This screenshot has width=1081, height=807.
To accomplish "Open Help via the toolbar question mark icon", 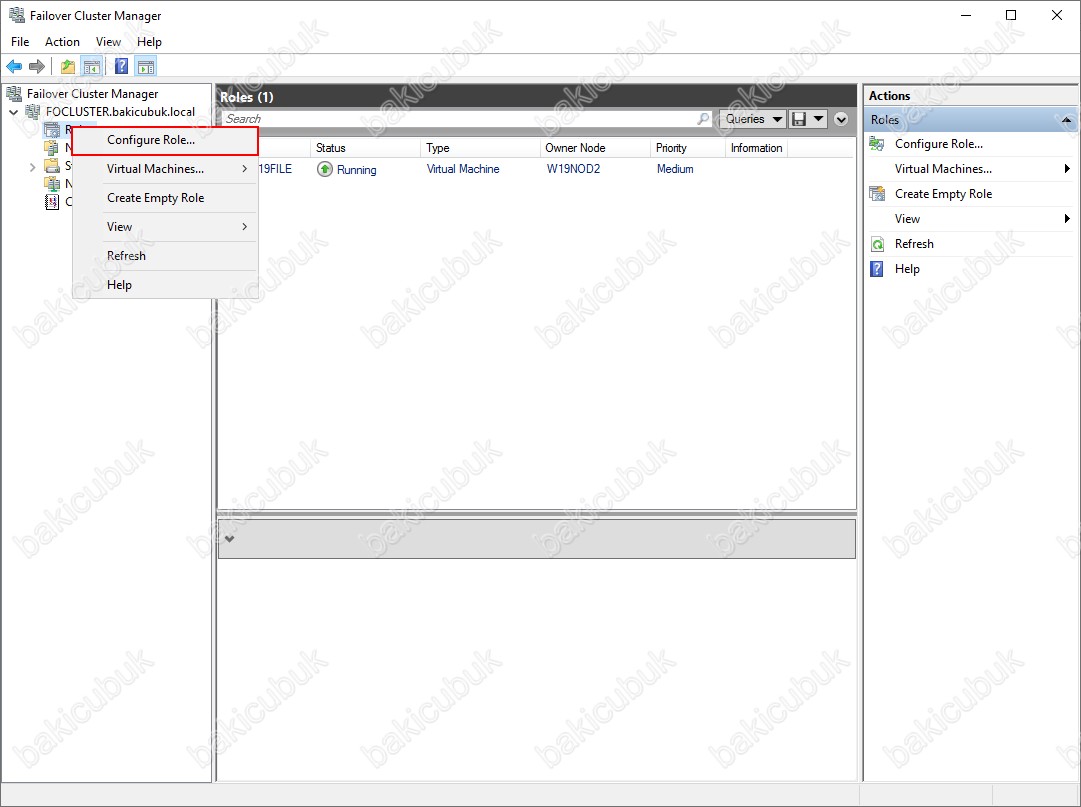I will 121,66.
